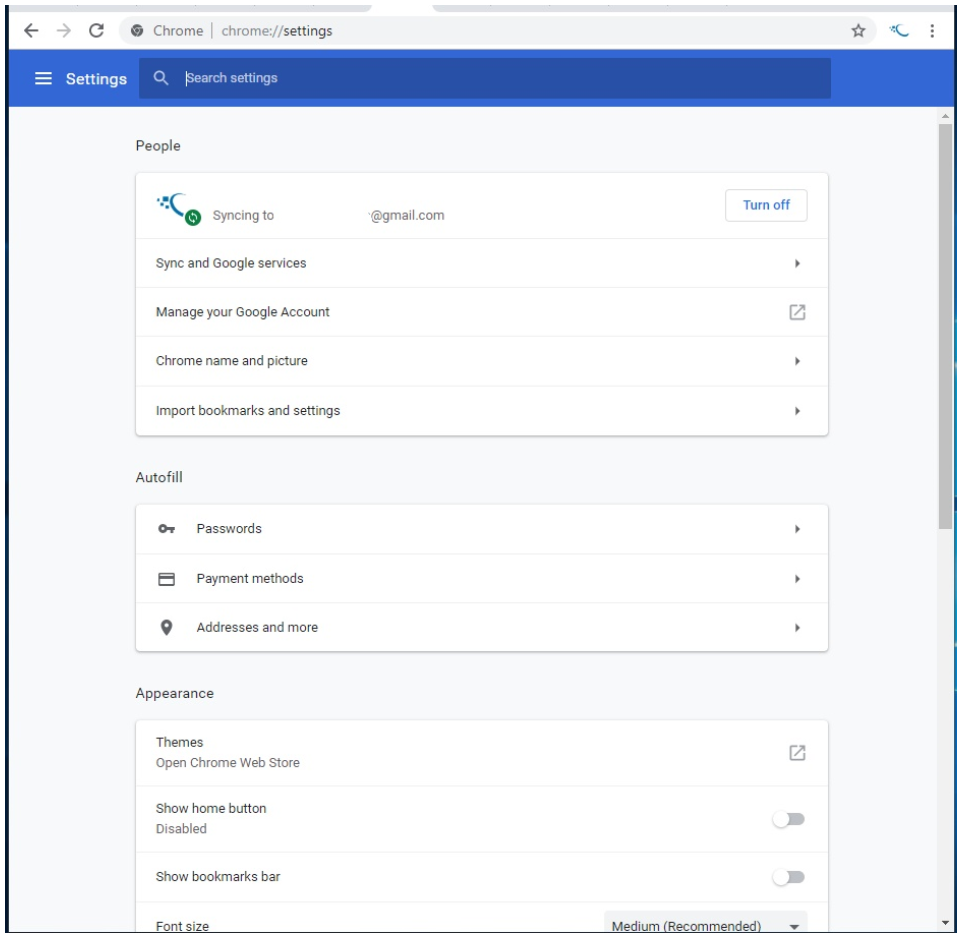Turn on the Show bookmarks bar toggle
This screenshot has height=939, width=962.
coord(788,877)
